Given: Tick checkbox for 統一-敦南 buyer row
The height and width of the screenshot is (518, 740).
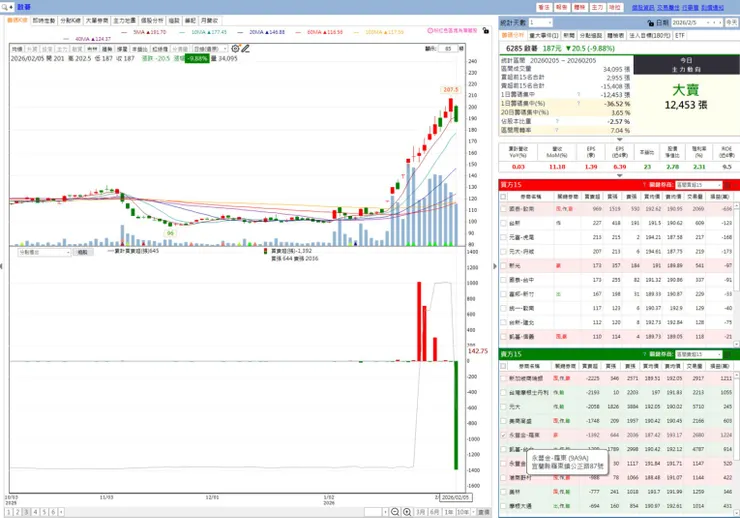Looking at the screenshot, I should click(503, 308).
